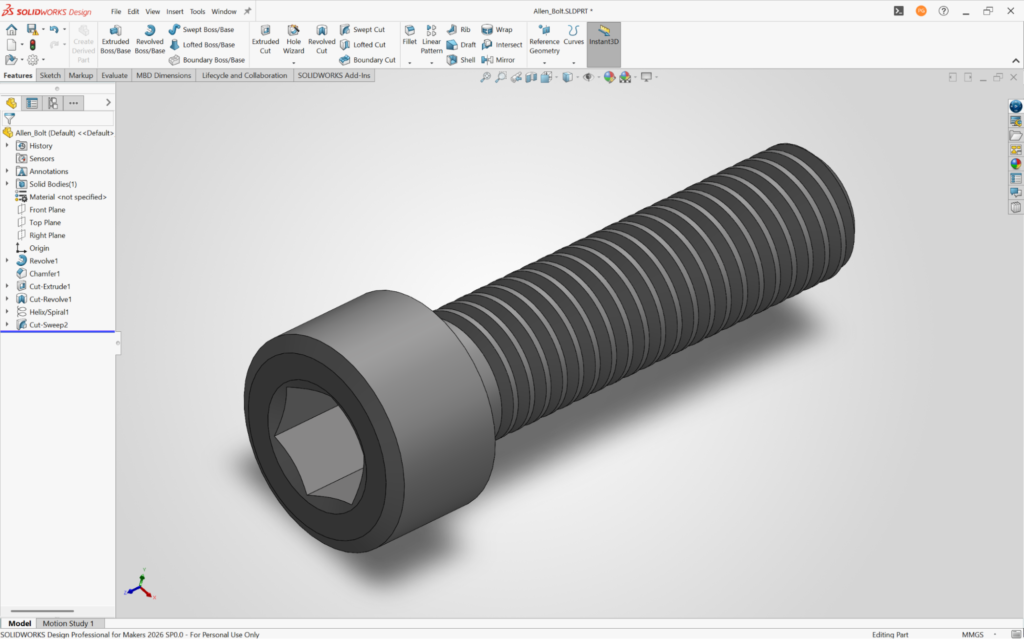Choose Boundary Cut
Screen dimensions: 1024x639
coord(367,59)
